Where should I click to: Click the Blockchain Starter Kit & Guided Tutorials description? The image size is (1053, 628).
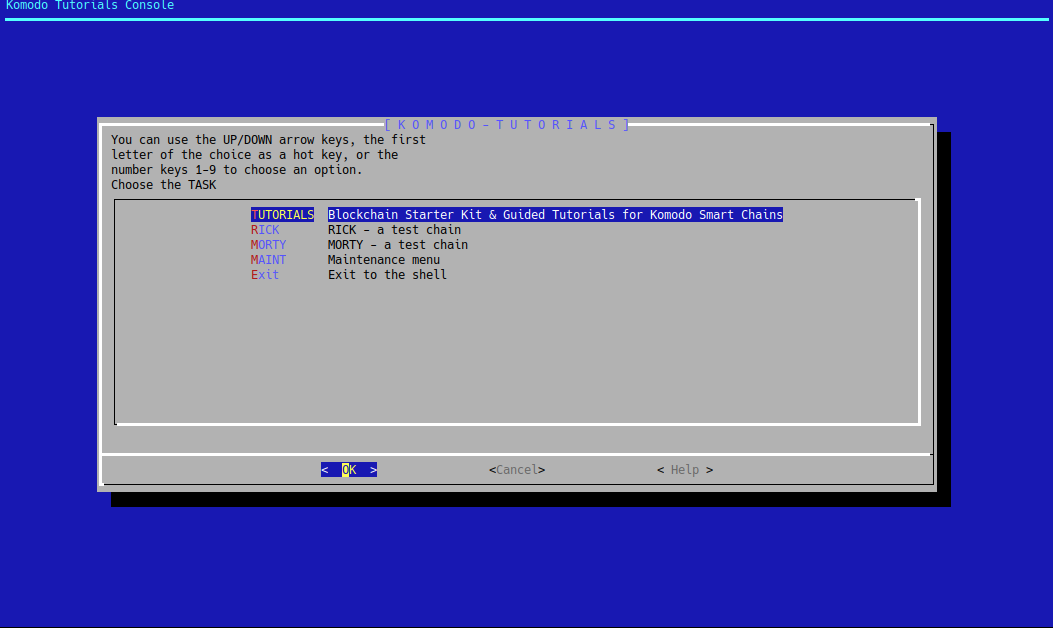(555, 215)
